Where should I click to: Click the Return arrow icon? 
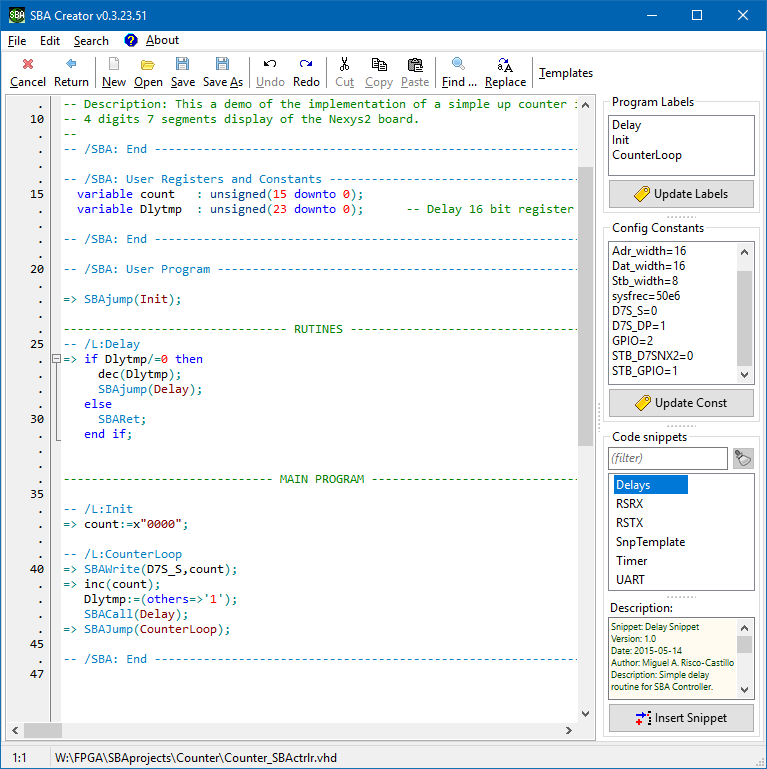pyautogui.click(x=71, y=64)
